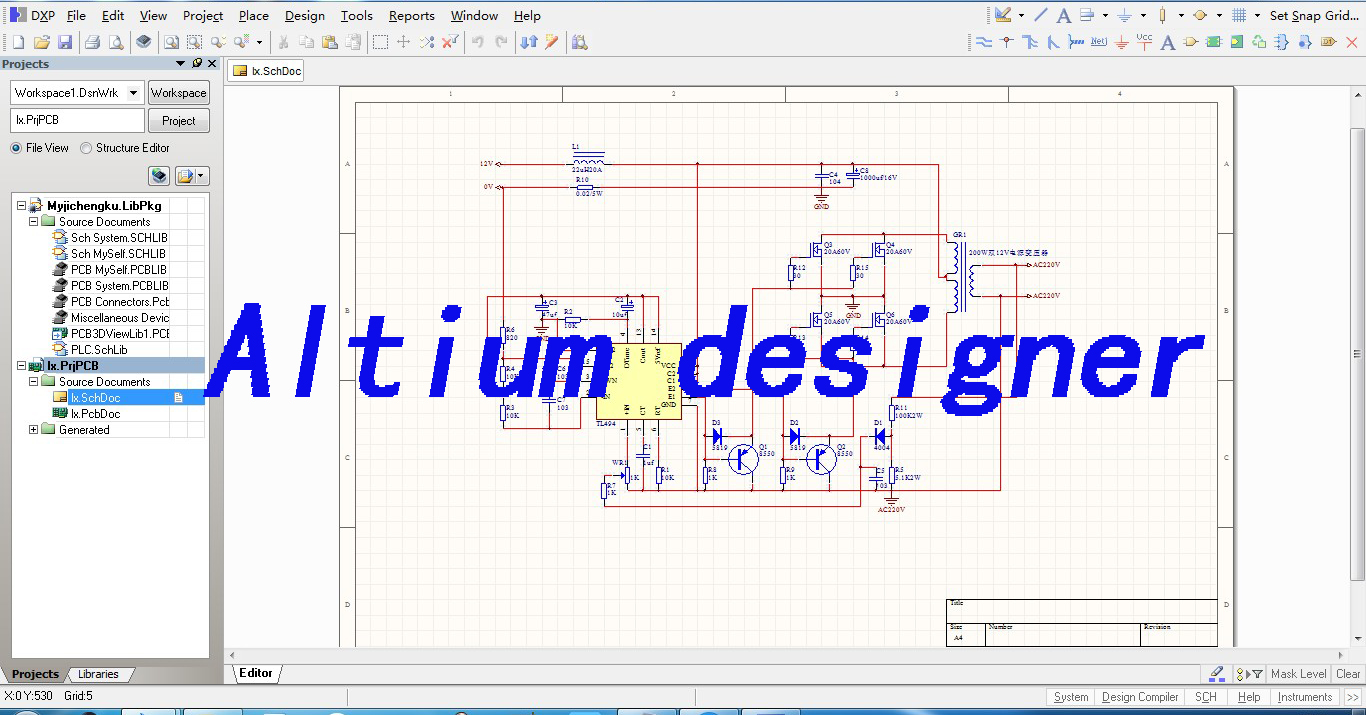The width and height of the screenshot is (1366, 715).
Task: Click the vertical scrollbar of the schematic editor
Action: 1357,350
